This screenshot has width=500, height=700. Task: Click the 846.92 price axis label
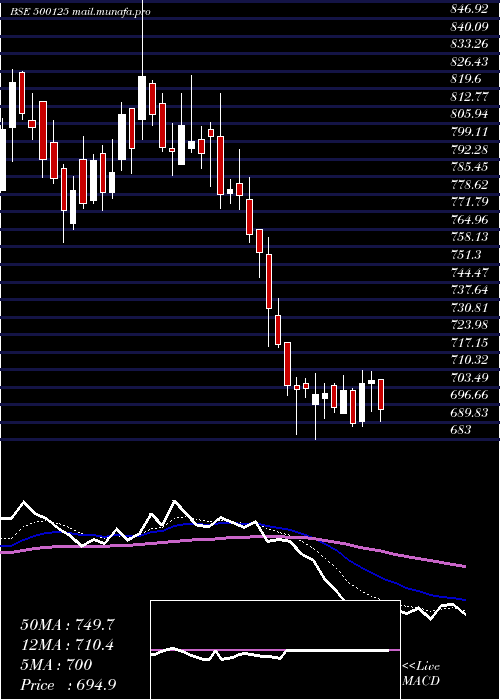tap(469, 9)
